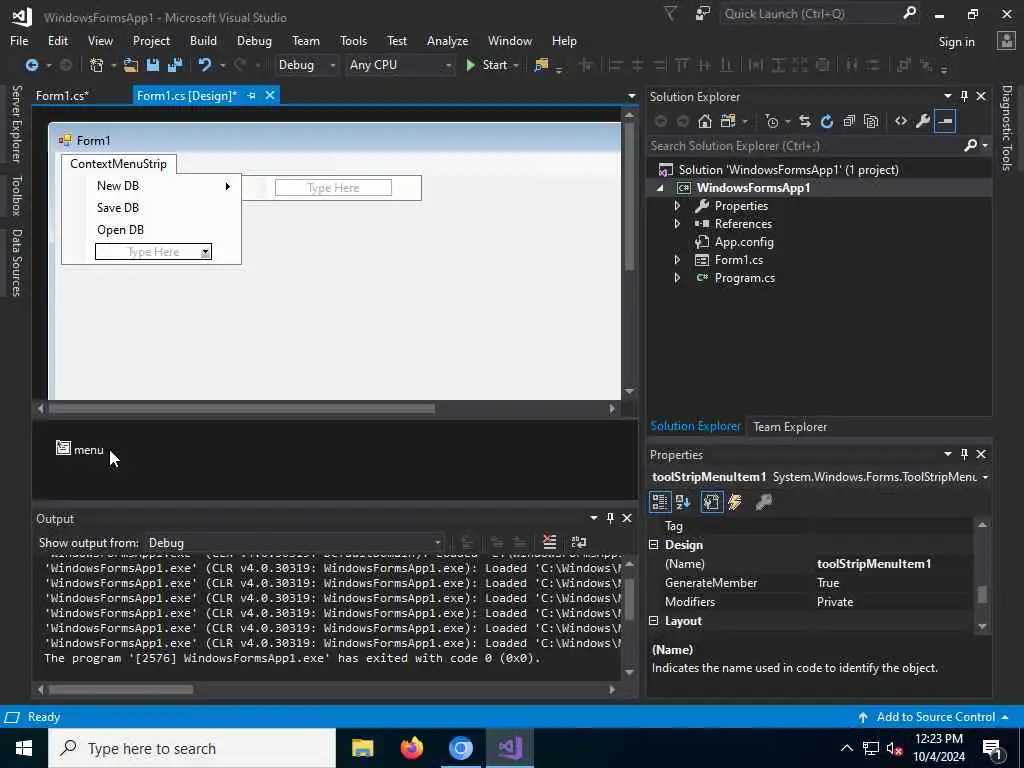The width and height of the screenshot is (1024, 768).
Task: Pin the Form1.cs [Design] tab
Action: [x=251, y=95]
